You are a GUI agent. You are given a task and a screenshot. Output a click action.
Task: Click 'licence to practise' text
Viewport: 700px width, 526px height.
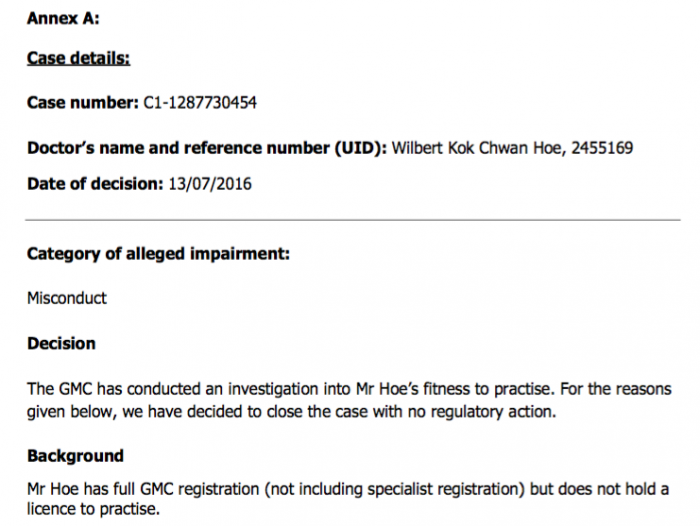point(93,509)
